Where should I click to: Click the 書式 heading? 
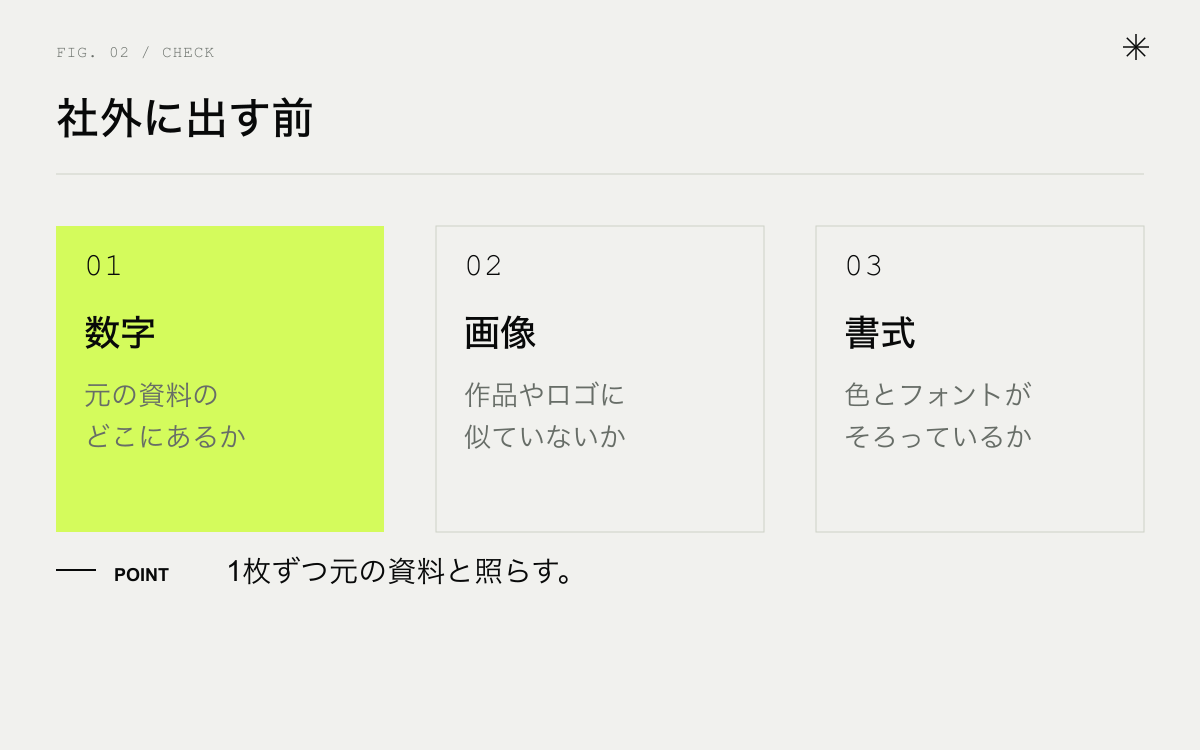pyautogui.click(x=880, y=333)
